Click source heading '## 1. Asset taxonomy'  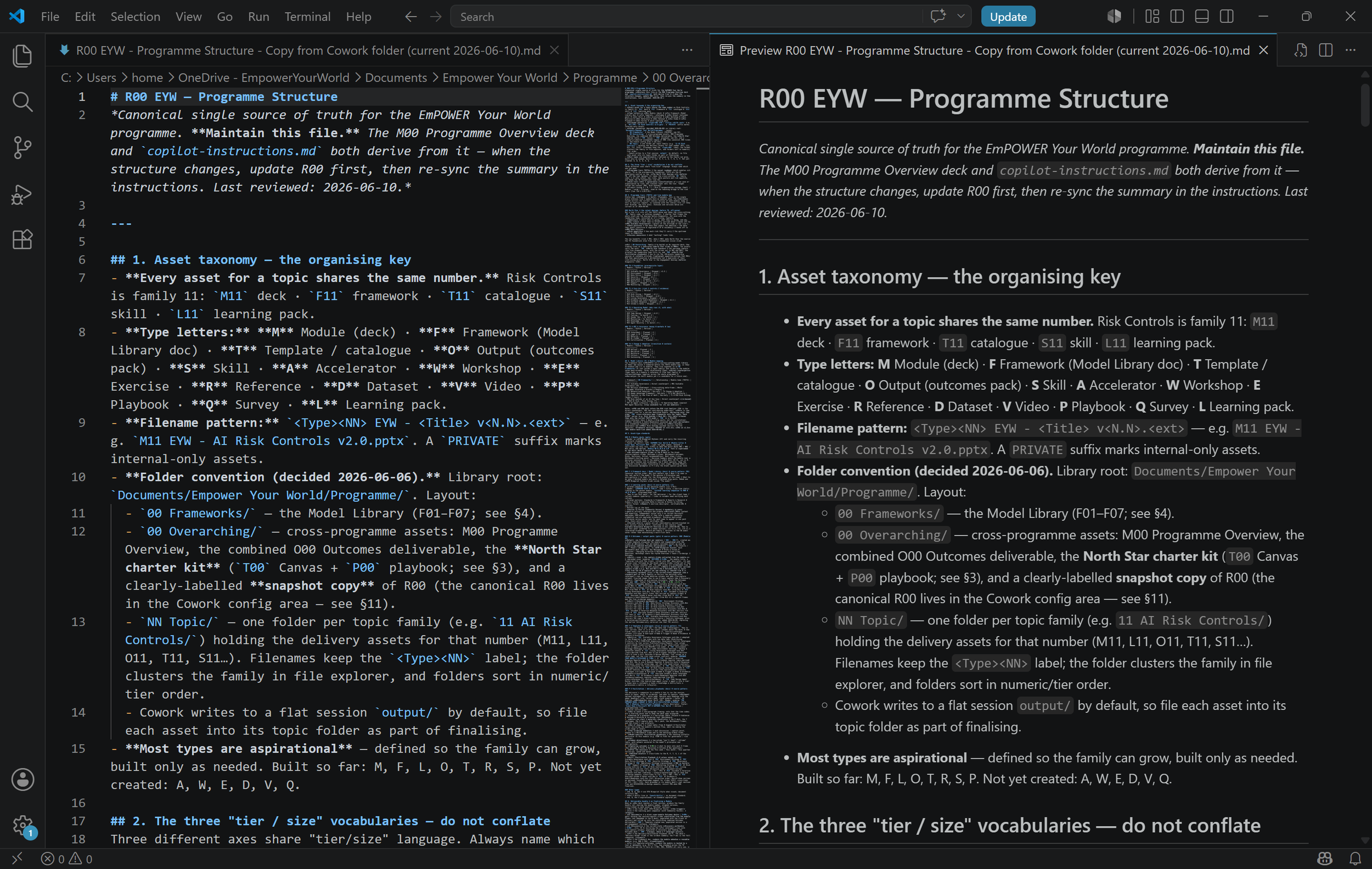click(260, 259)
